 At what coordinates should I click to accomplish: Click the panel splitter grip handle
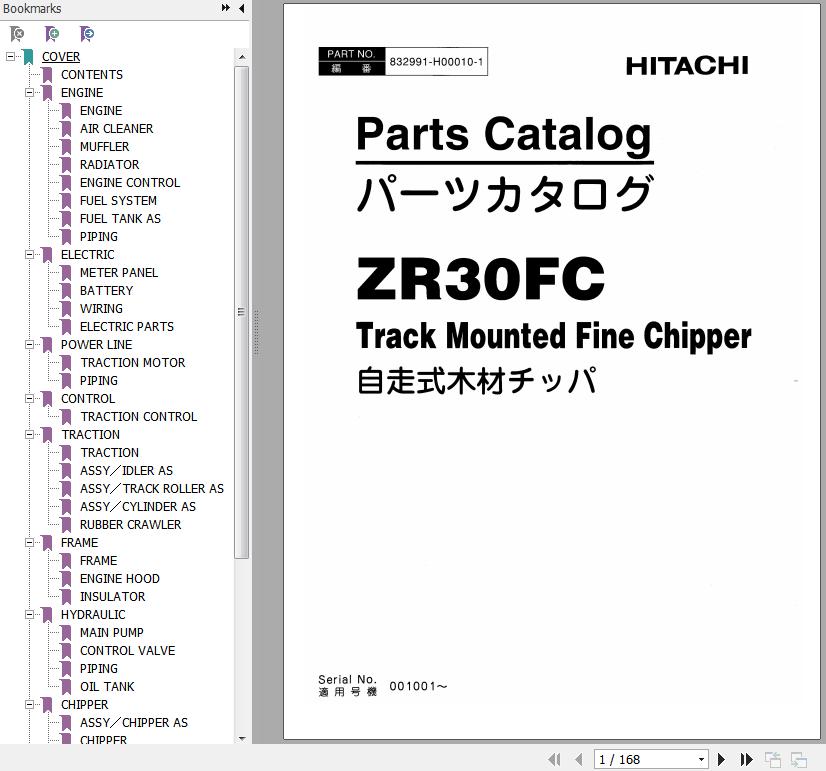(257, 333)
